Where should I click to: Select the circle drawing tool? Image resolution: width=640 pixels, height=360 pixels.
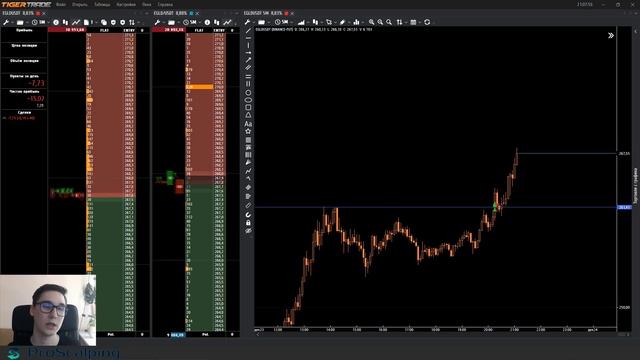click(x=248, y=93)
